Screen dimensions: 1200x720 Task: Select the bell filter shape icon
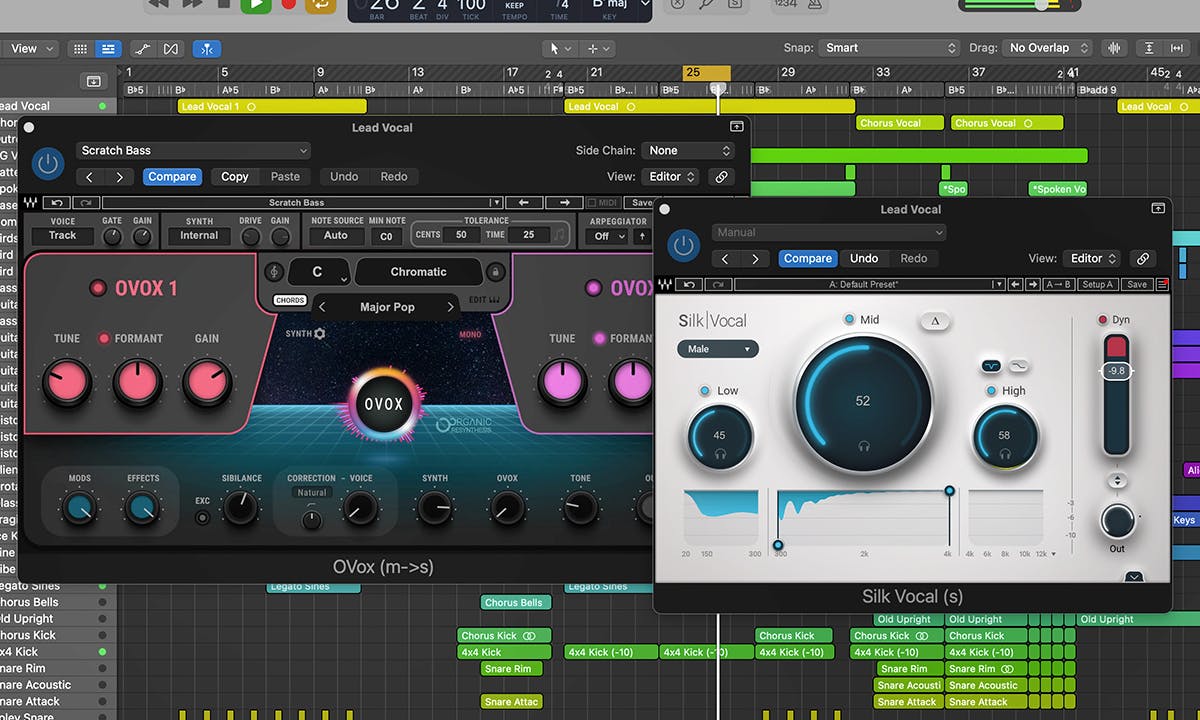[x=992, y=365]
